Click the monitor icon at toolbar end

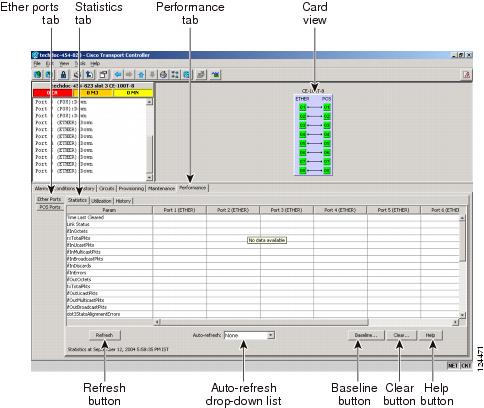(216, 75)
